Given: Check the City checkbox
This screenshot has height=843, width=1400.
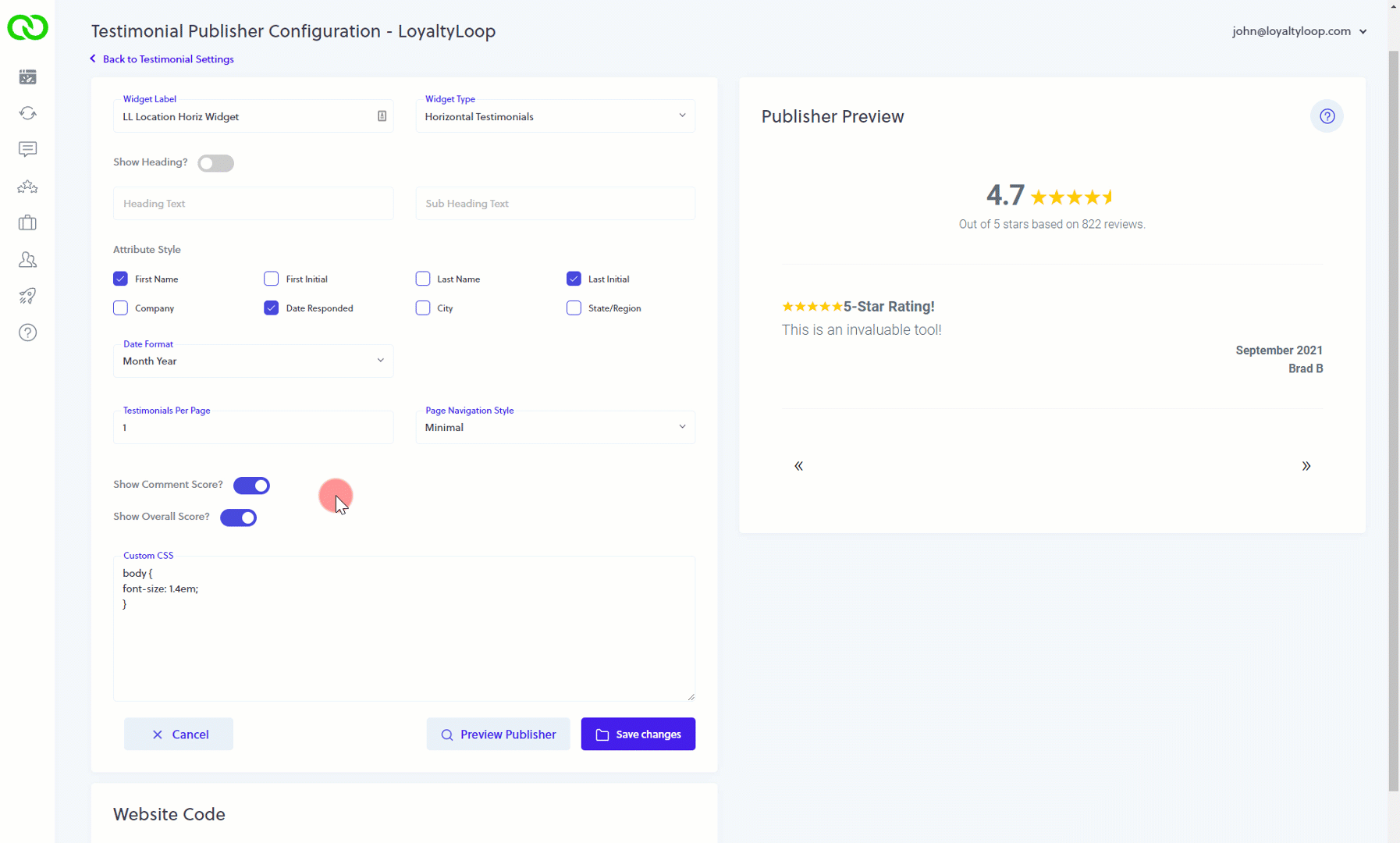Looking at the screenshot, I should [x=422, y=308].
